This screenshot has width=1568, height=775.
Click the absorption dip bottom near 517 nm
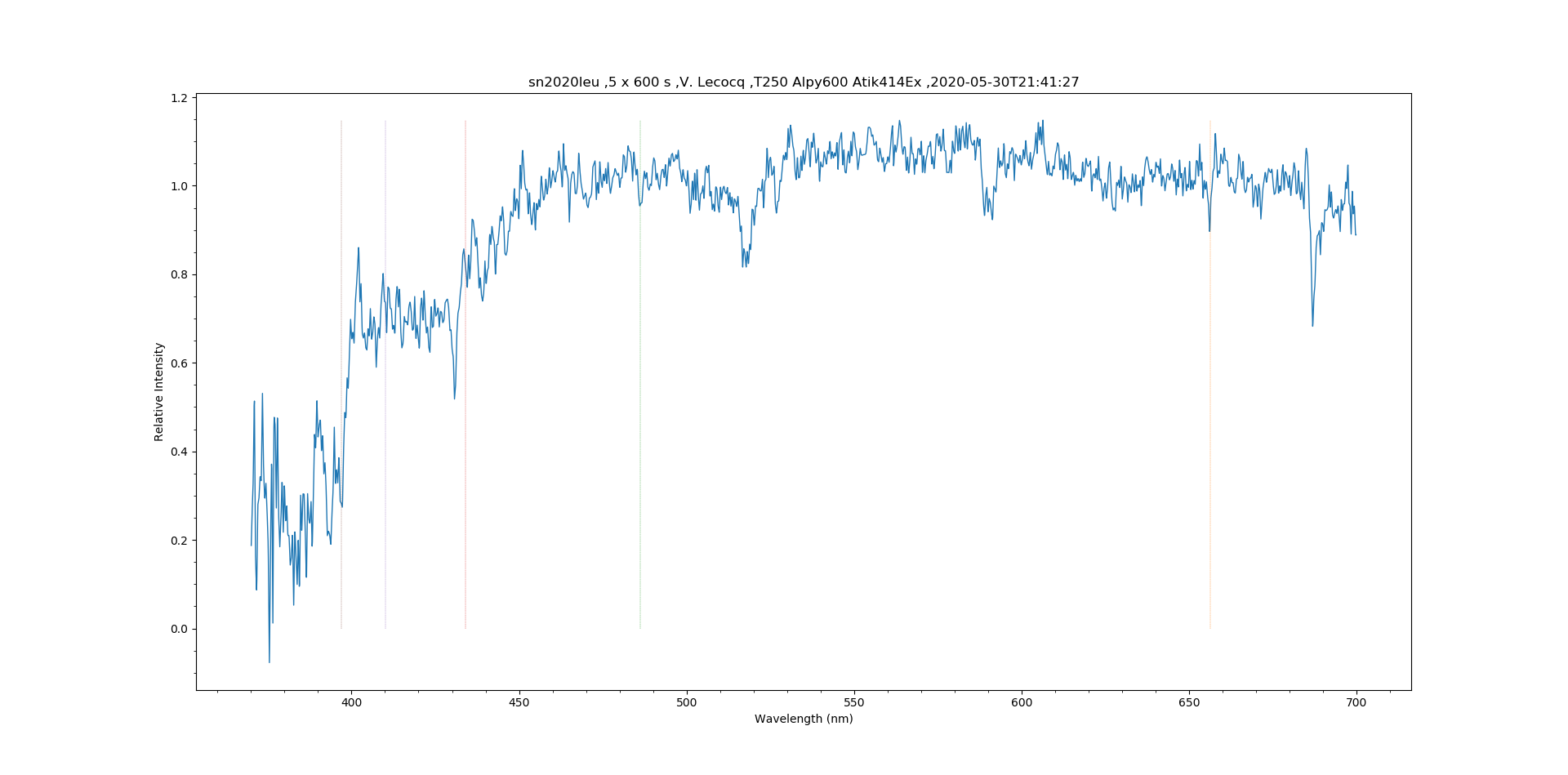[x=744, y=265]
